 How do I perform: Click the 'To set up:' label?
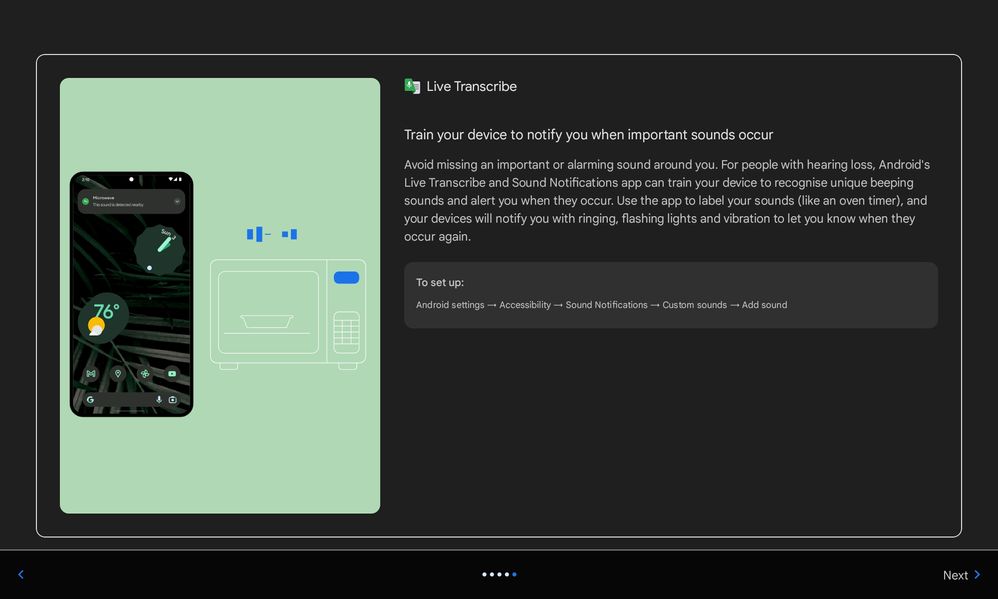pos(440,283)
